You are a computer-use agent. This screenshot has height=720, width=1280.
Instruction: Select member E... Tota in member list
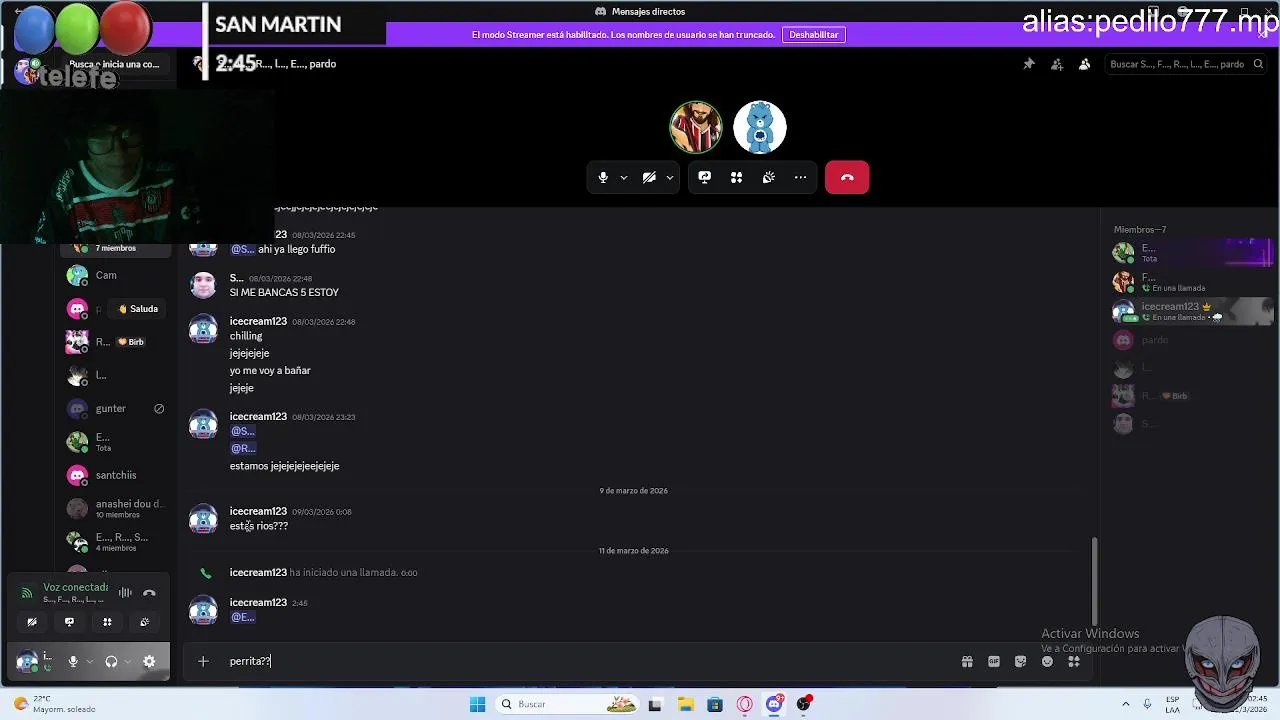1192,252
